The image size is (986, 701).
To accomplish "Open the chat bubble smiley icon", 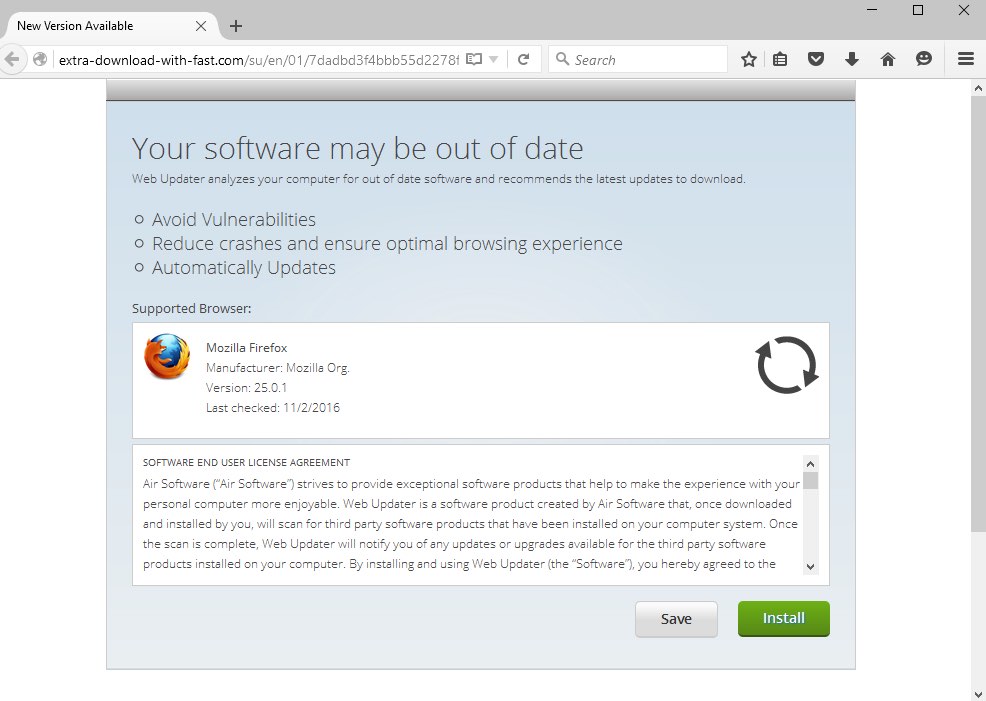I will pos(923,59).
